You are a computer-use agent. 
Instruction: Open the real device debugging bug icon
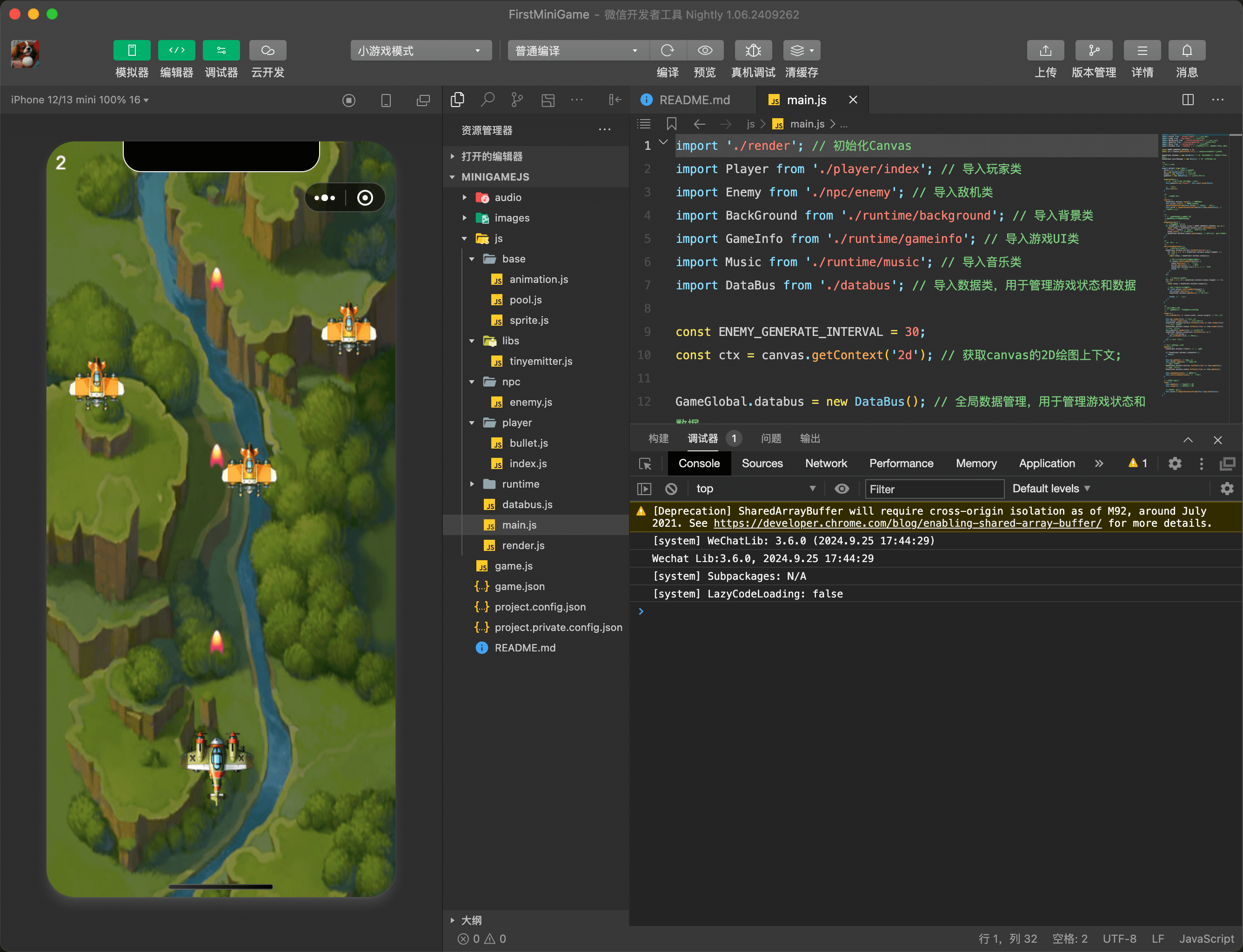(753, 50)
